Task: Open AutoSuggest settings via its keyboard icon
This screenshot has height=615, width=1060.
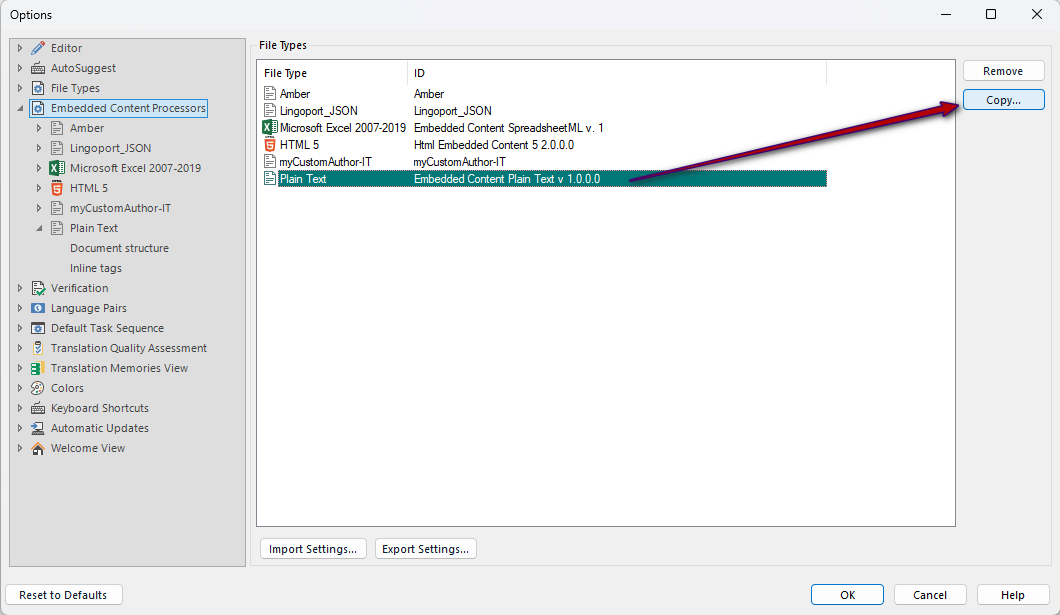Action: pyautogui.click(x=37, y=67)
